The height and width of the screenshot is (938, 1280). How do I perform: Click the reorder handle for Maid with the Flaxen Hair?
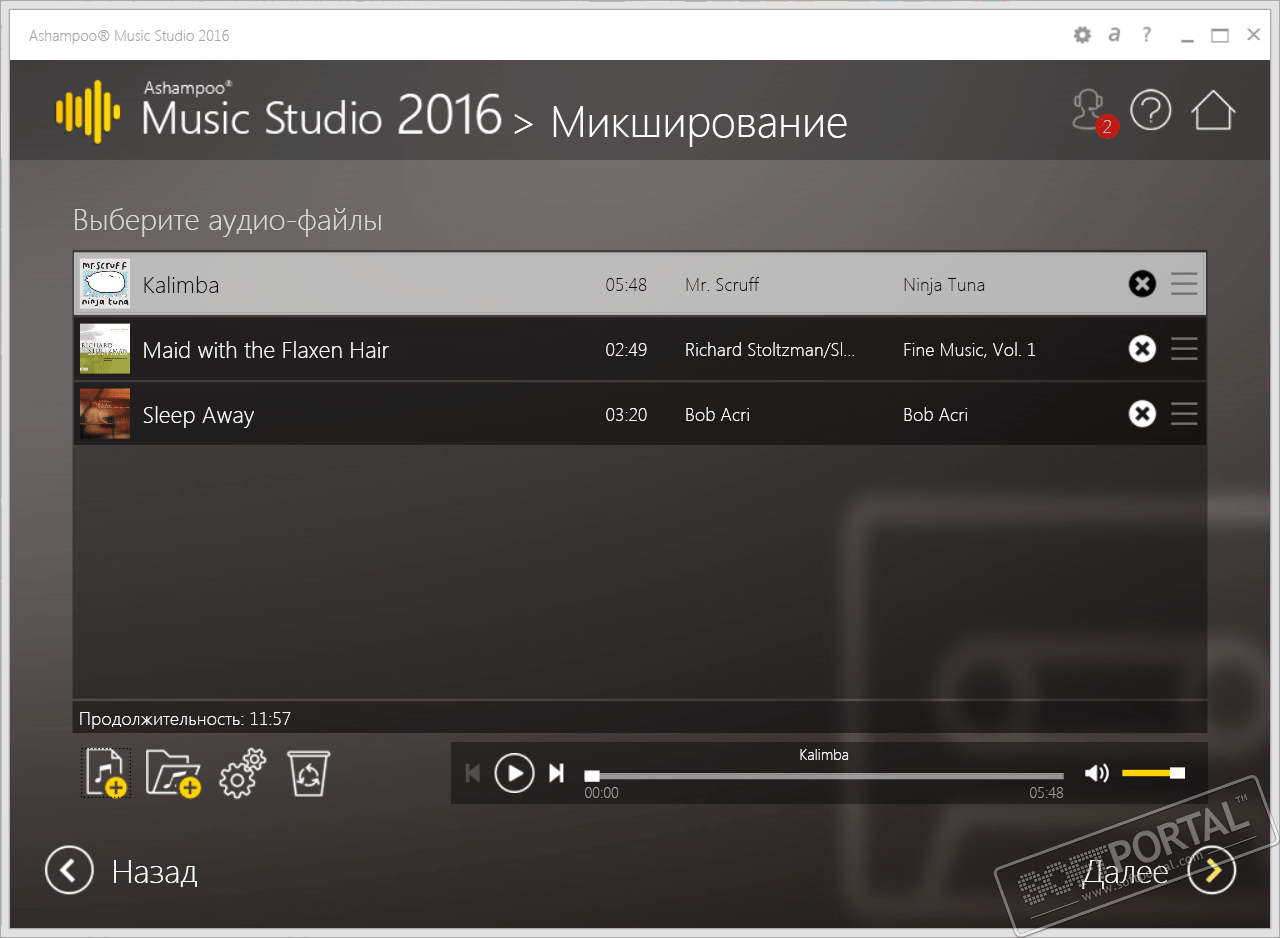(1184, 349)
